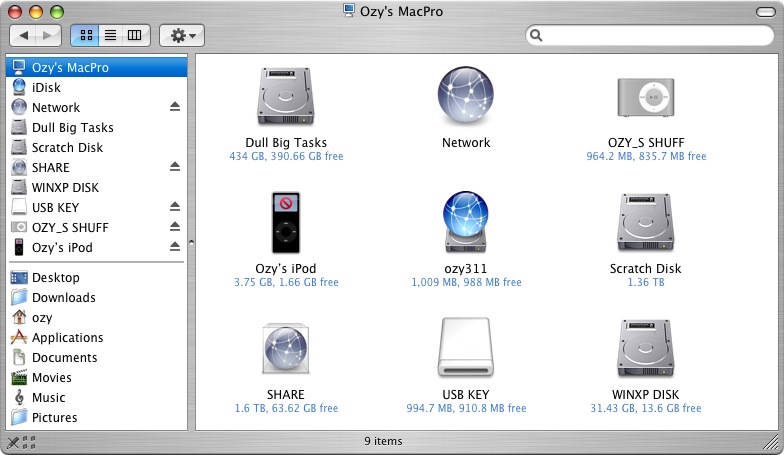This screenshot has height=455, width=784.
Task: Click the '434 GB, 390.66 GB free' text
Action: pyautogui.click(x=286, y=156)
